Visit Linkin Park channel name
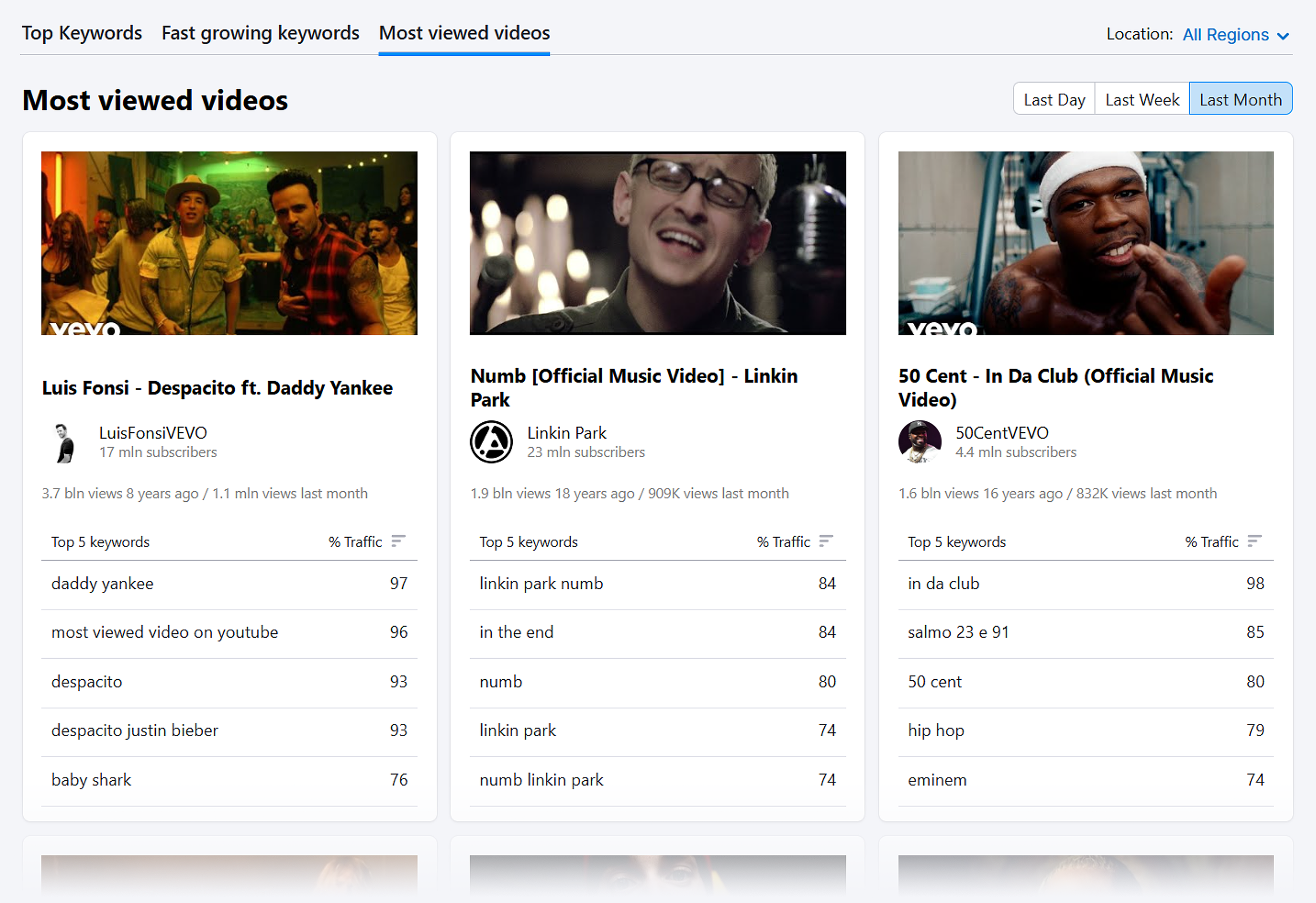 [567, 433]
